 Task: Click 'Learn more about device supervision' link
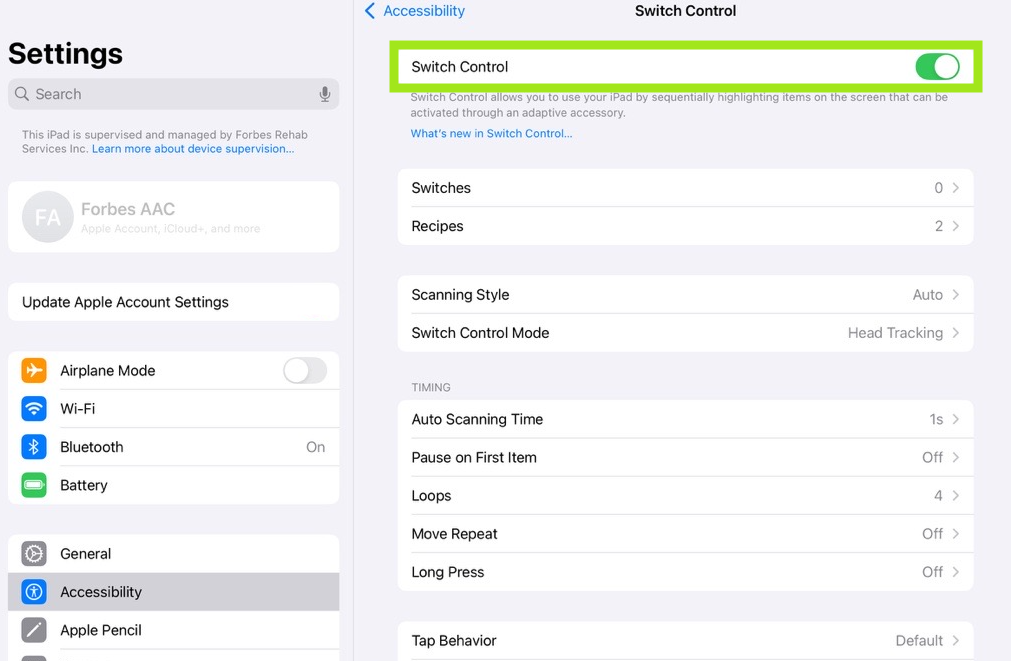click(193, 149)
